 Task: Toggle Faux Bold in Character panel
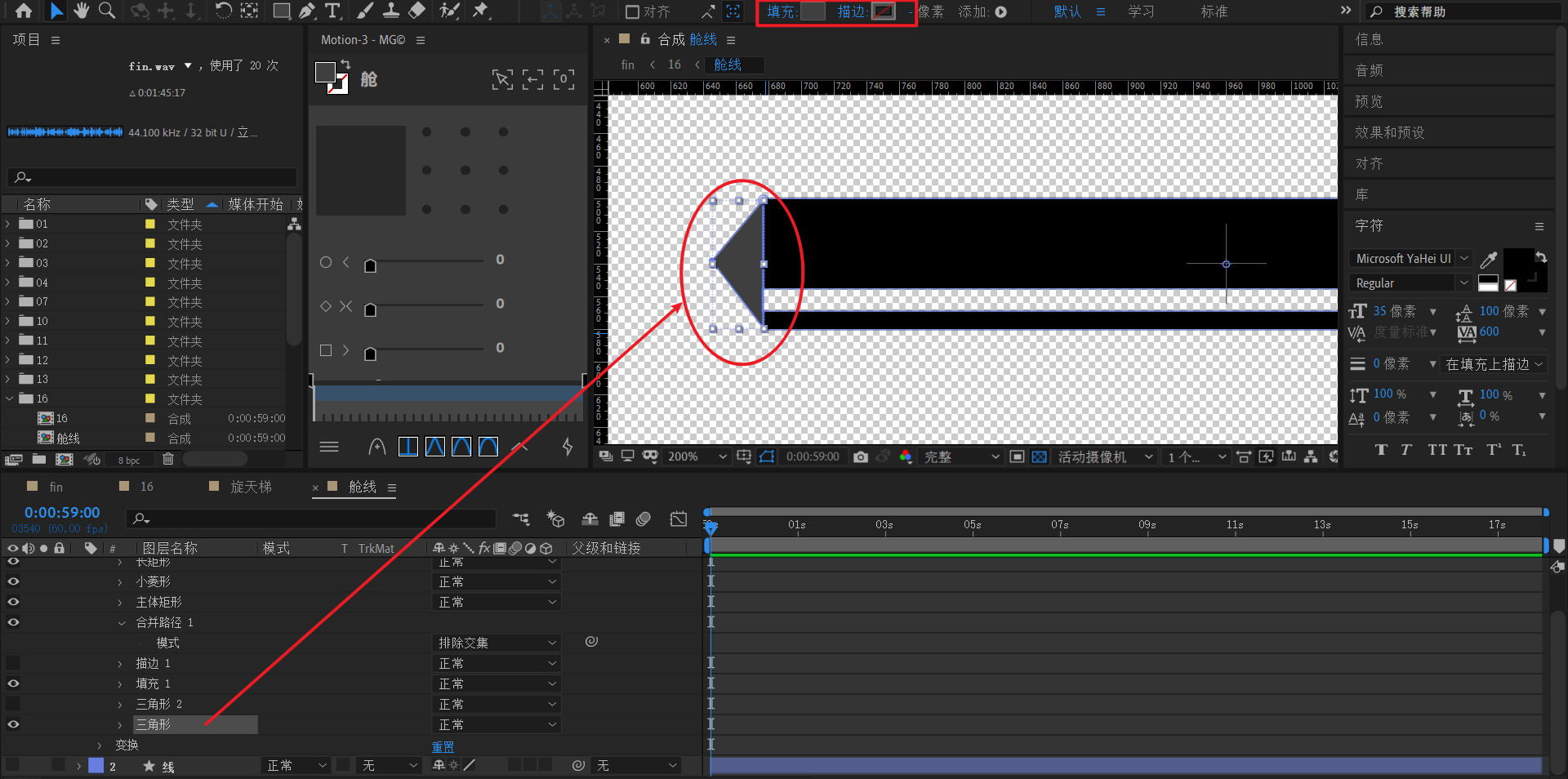pyautogui.click(x=1381, y=450)
